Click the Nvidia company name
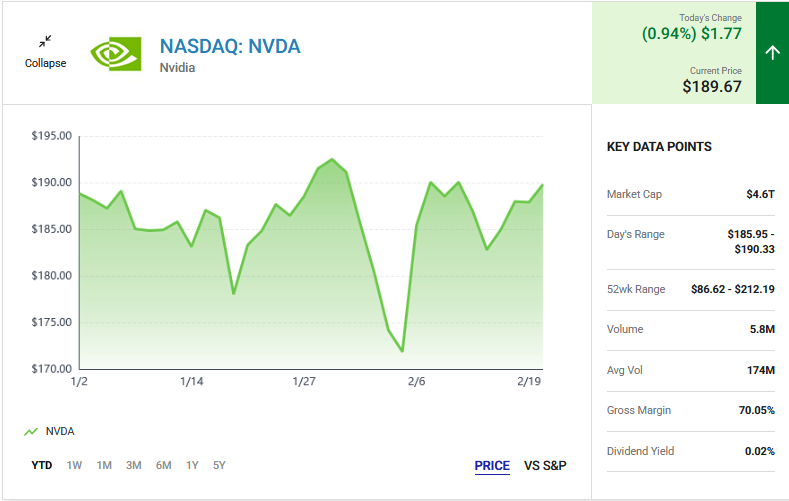Screen dimensions: 789x501 pos(177,68)
